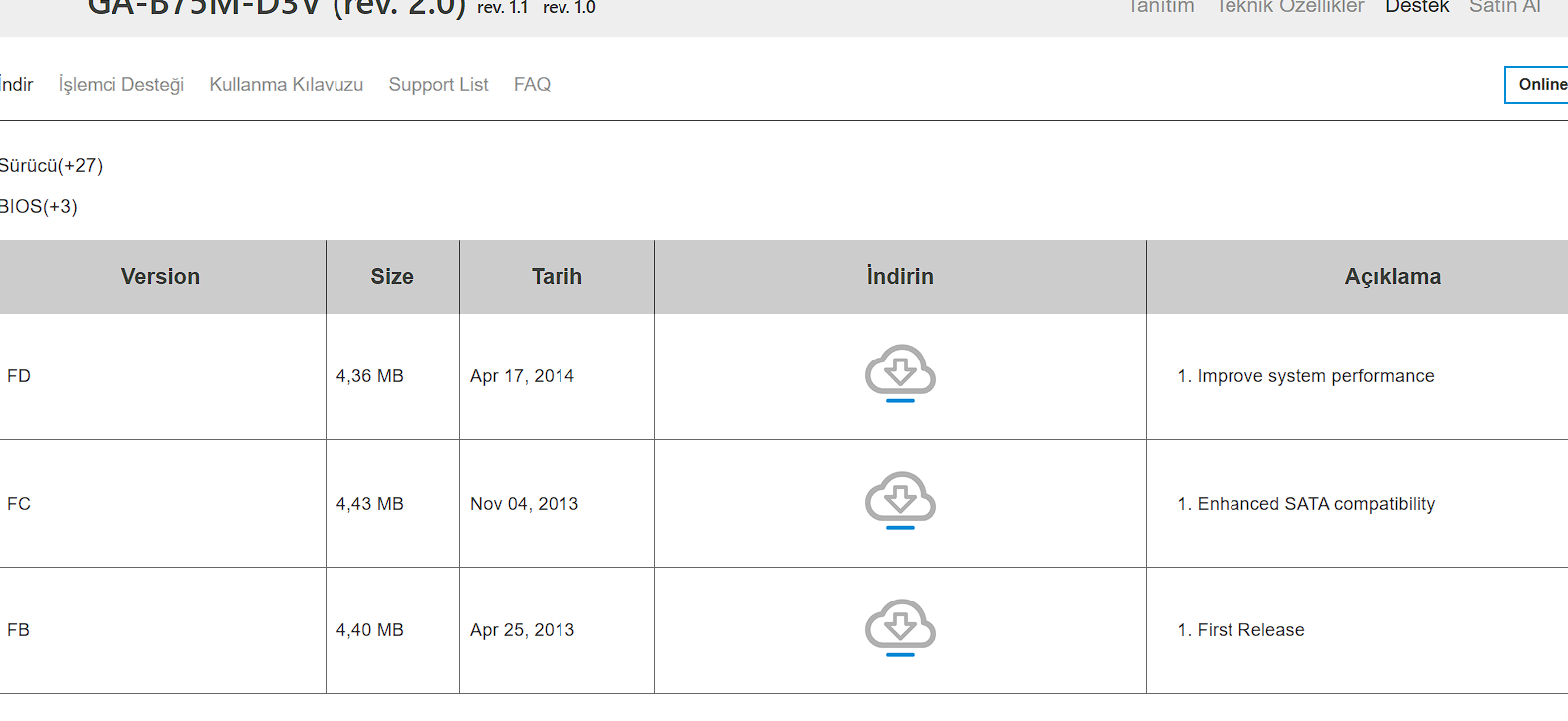This screenshot has width=1568, height=721.
Task: Select the İndir downloads tab
Action: [x=17, y=85]
